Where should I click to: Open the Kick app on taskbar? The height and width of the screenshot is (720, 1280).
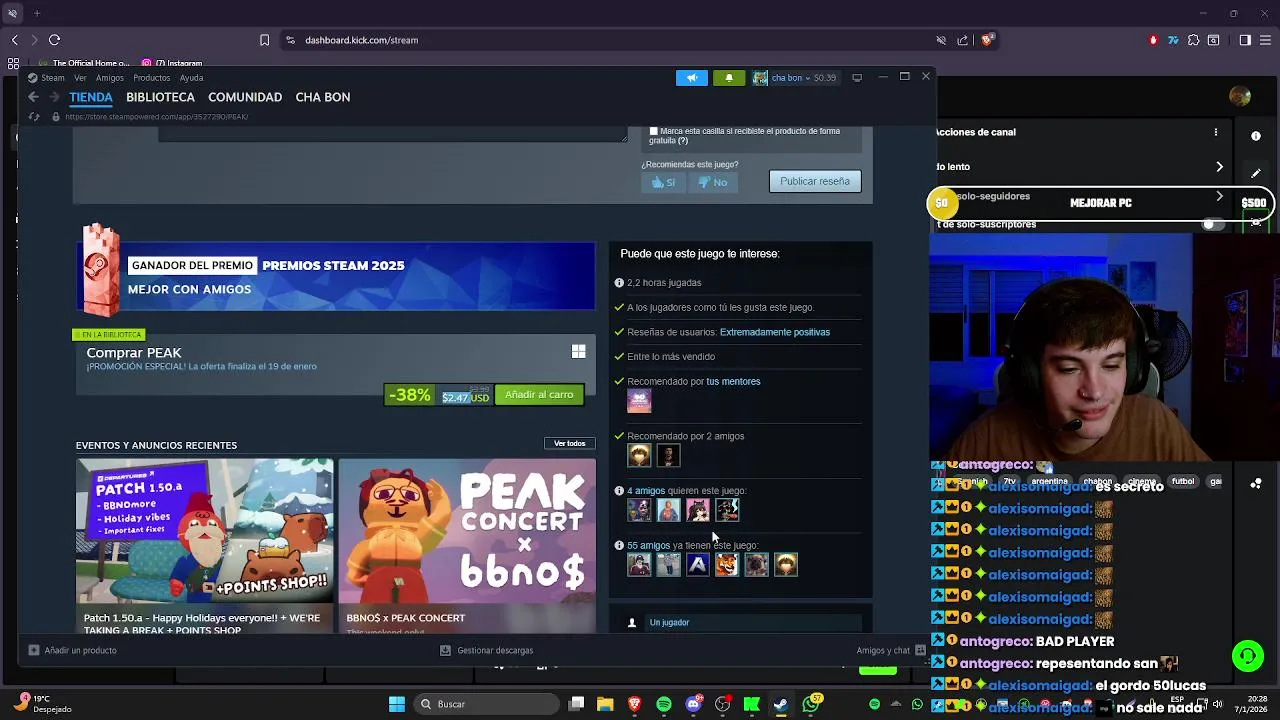click(x=752, y=704)
